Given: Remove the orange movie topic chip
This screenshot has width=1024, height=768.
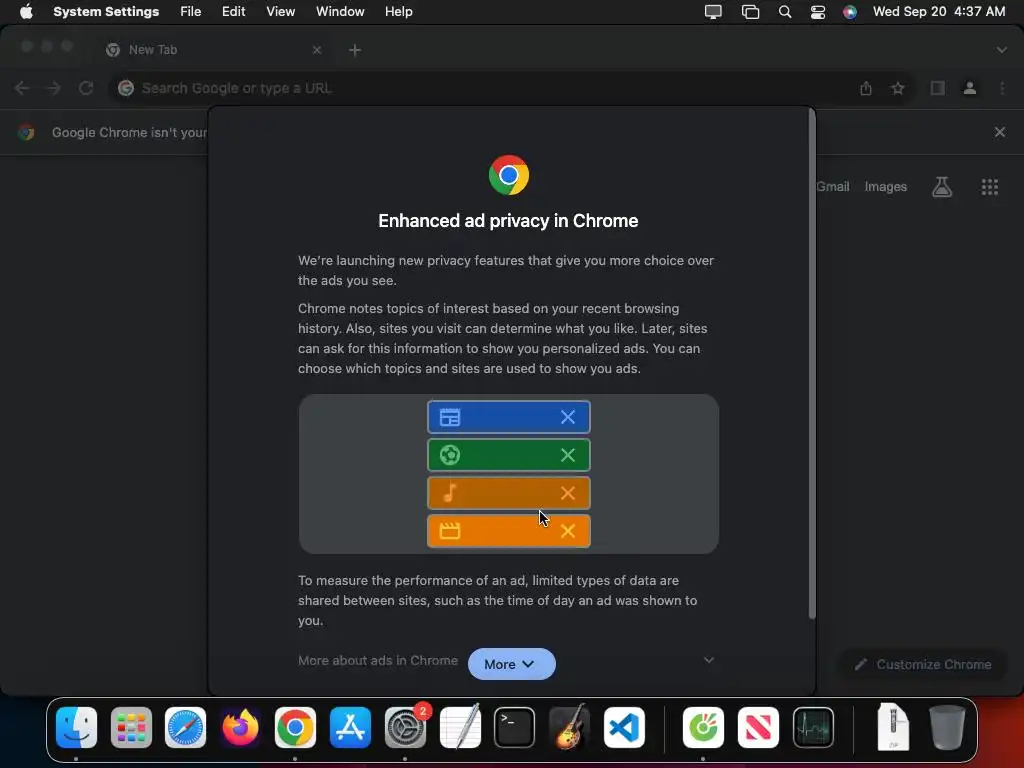Looking at the screenshot, I should coord(568,531).
